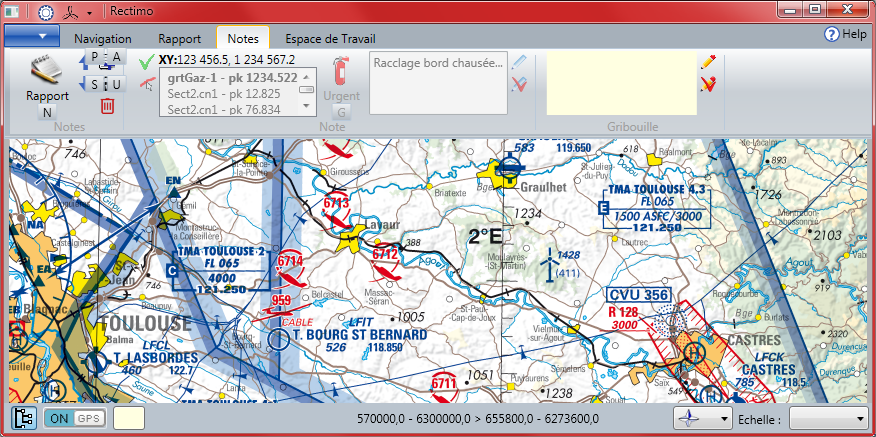Click the up arrow of pk list scrollbar
The width and height of the screenshot is (876, 437).
306,75
